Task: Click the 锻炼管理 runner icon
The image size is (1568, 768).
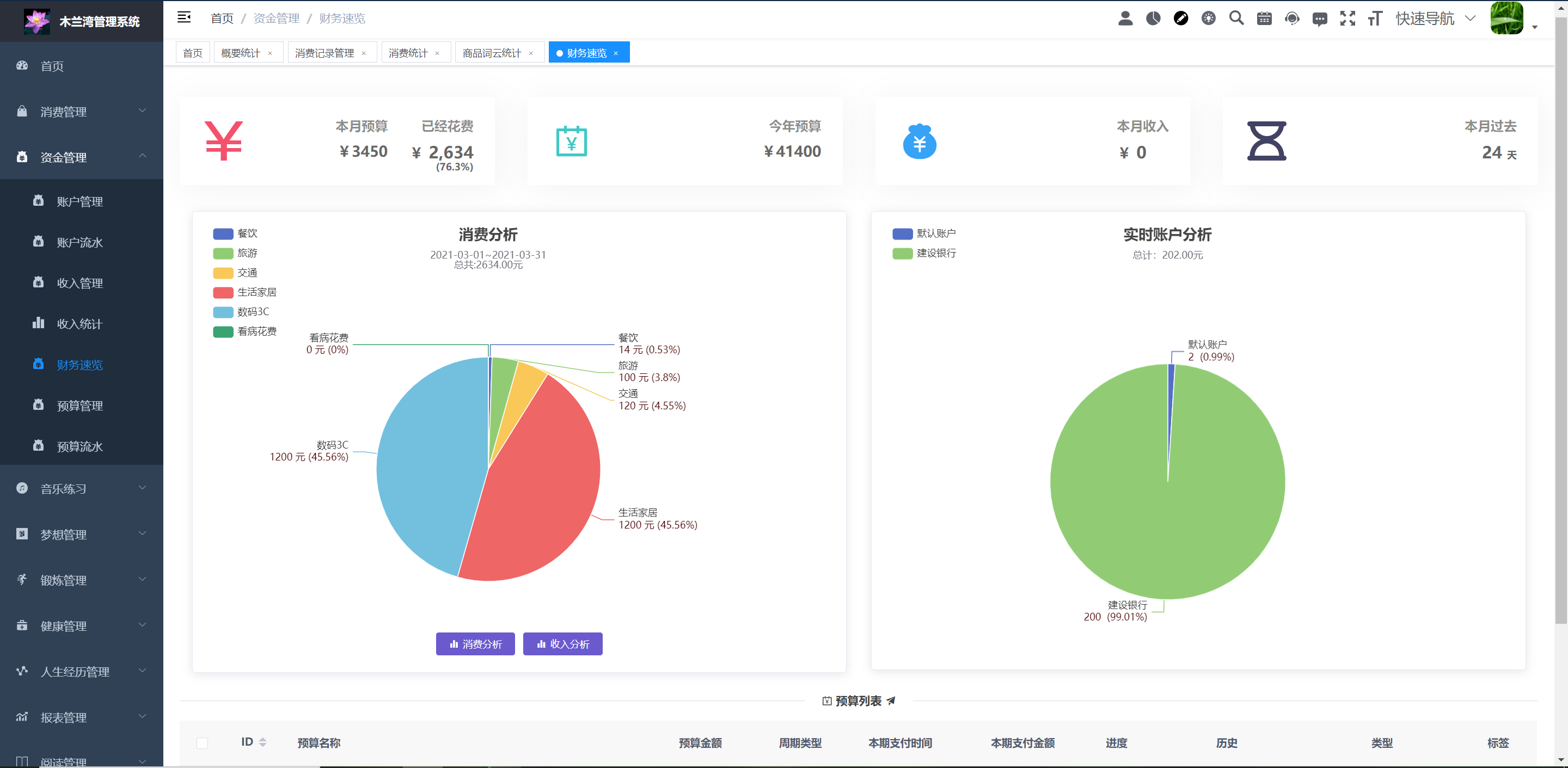Action: click(x=22, y=579)
